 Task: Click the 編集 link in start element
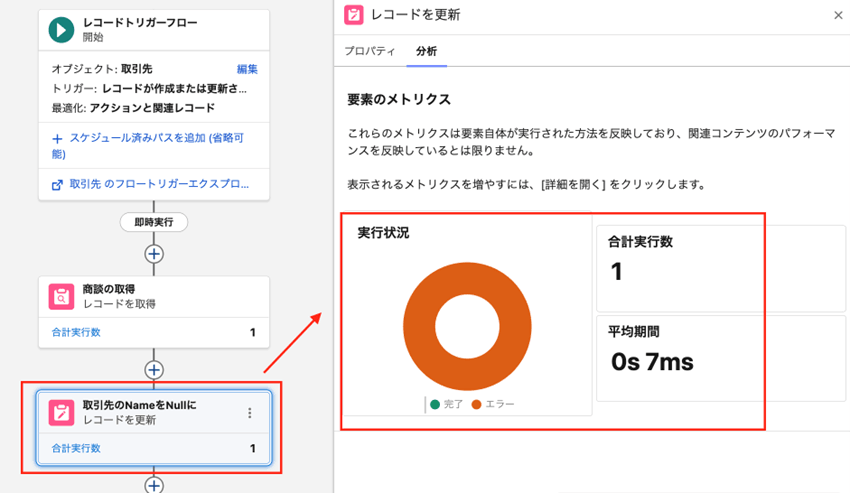click(247, 69)
